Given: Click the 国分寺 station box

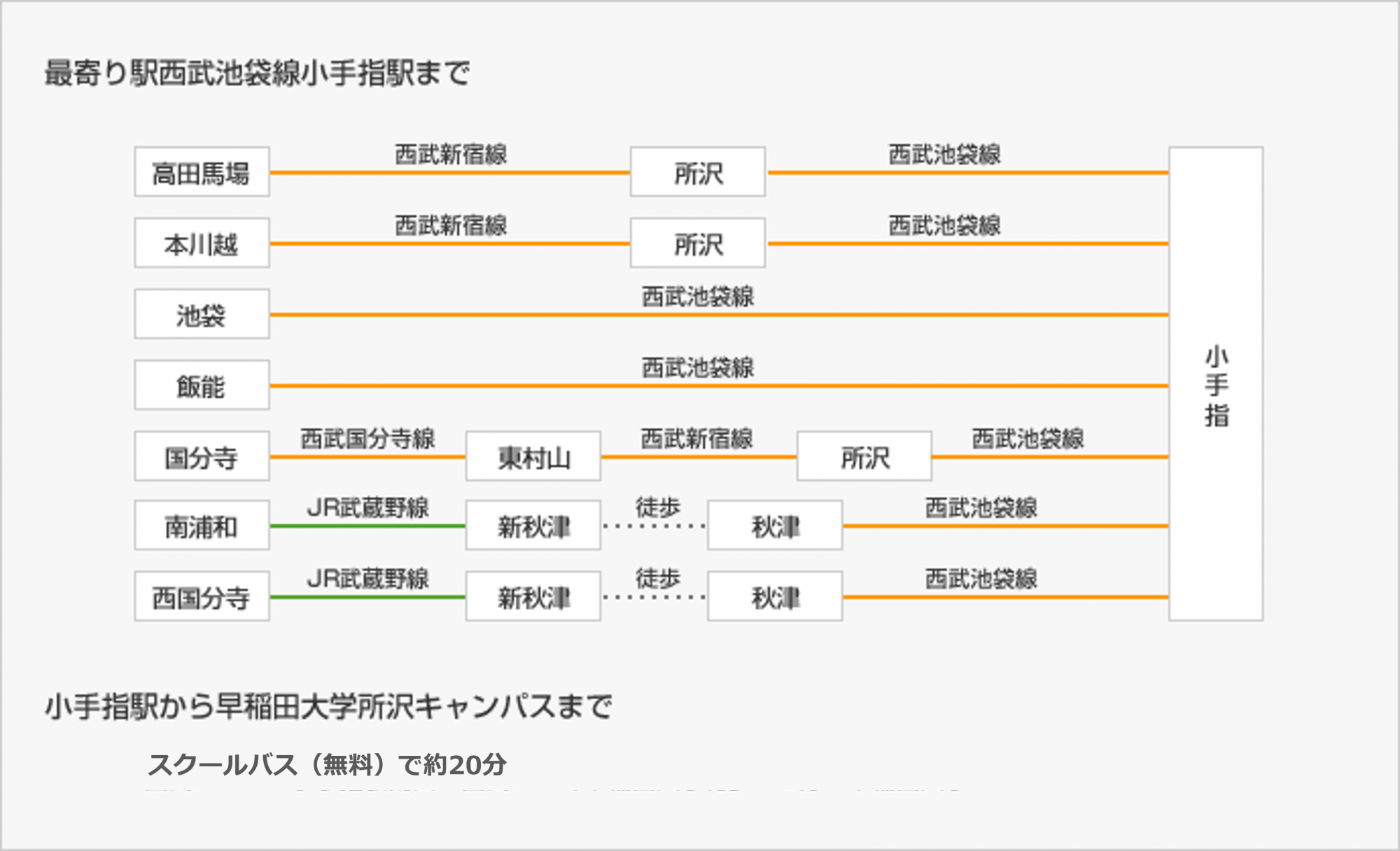Looking at the screenshot, I should click(x=202, y=456).
